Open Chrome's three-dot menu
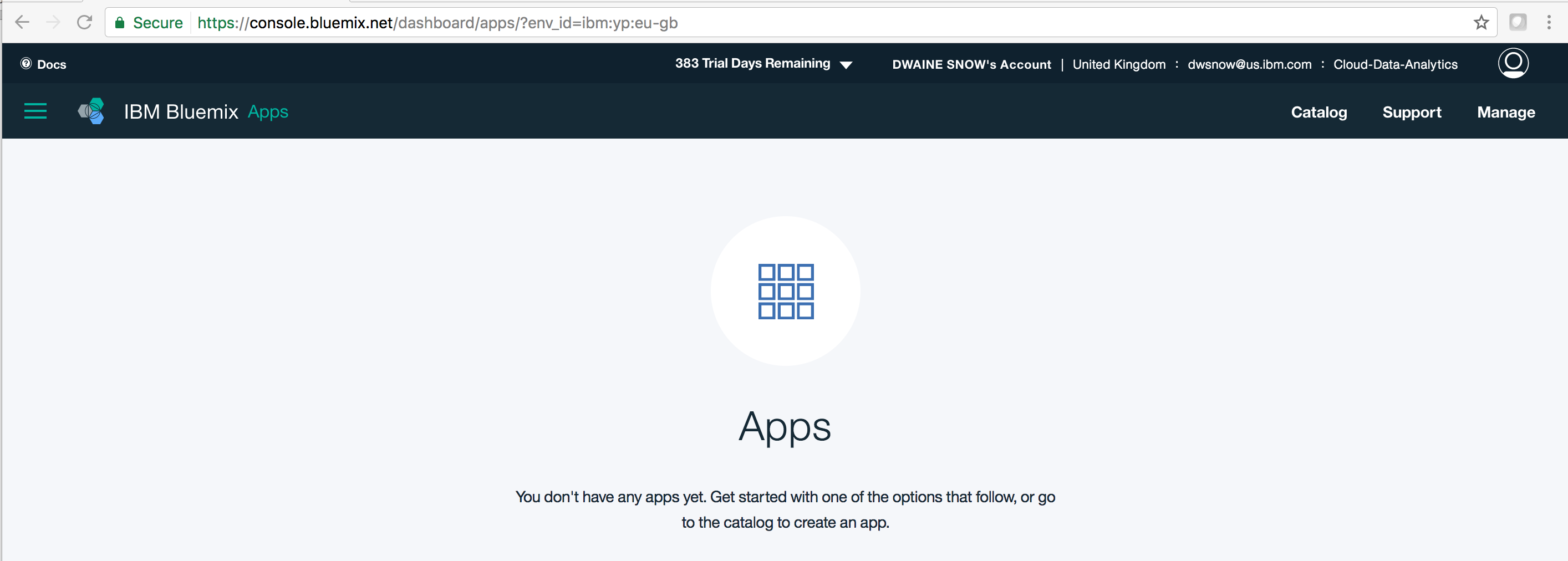The height and width of the screenshot is (561, 1568). tap(1549, 23)
